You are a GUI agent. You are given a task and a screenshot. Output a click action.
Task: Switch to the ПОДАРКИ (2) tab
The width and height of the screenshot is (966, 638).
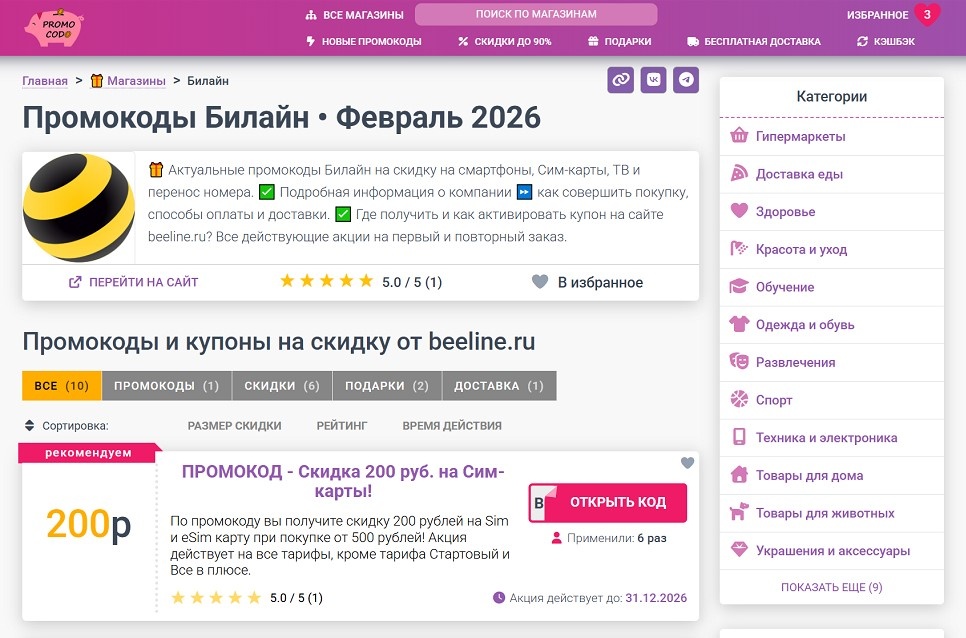pyautogui.click(x=387, y=386)
